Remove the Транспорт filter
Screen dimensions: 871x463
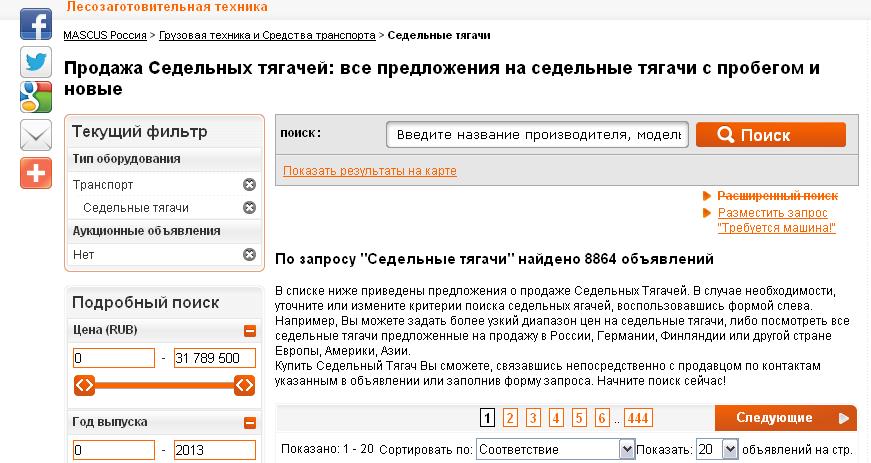(x=249, y=184)
